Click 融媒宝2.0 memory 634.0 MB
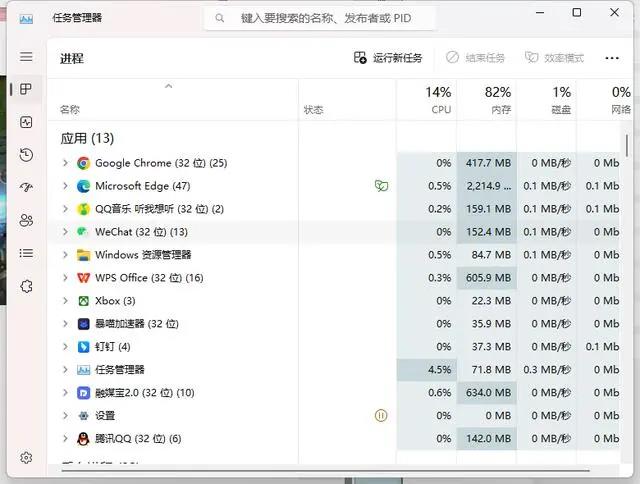Image resolution: width=640 pixels, height=484 pixels. click(489, 393)
